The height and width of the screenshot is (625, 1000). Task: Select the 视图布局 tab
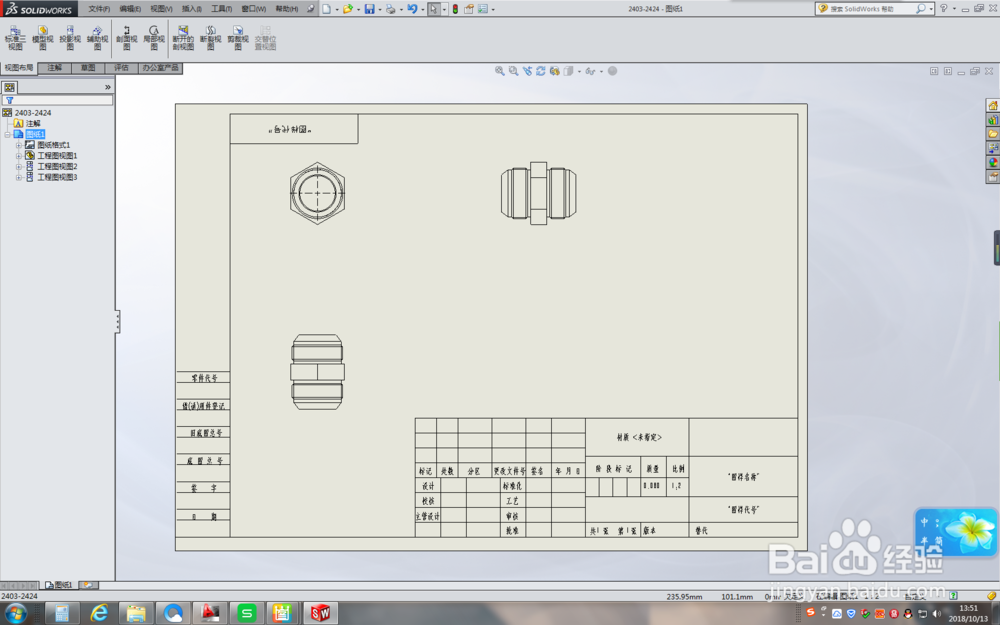pyautogui.click(x=18, y=68)
